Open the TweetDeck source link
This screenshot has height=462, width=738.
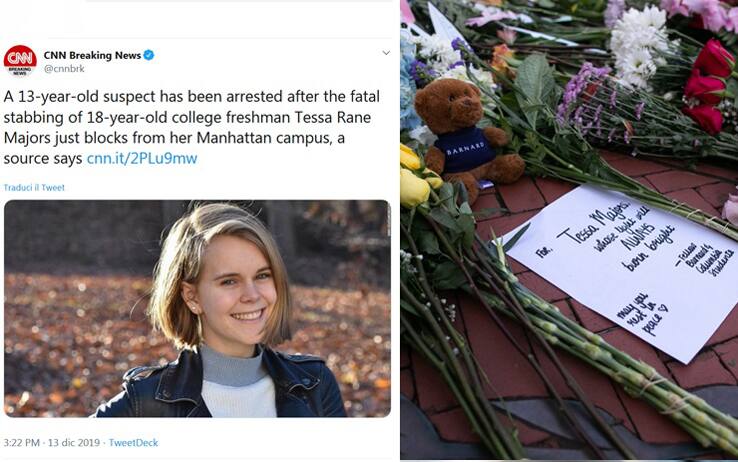coord(133,443)
